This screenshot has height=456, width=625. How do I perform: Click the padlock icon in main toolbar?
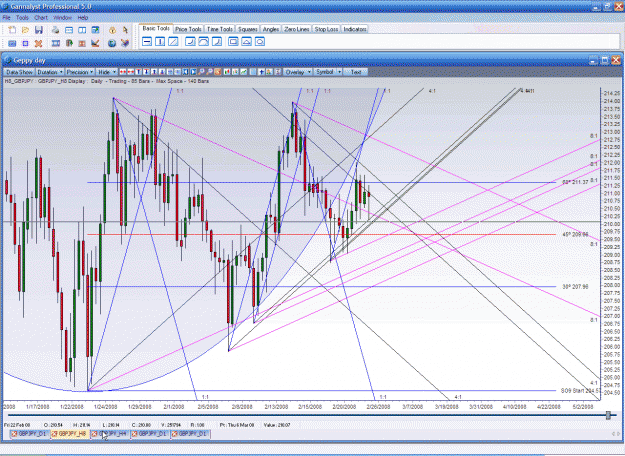(112, 30)
